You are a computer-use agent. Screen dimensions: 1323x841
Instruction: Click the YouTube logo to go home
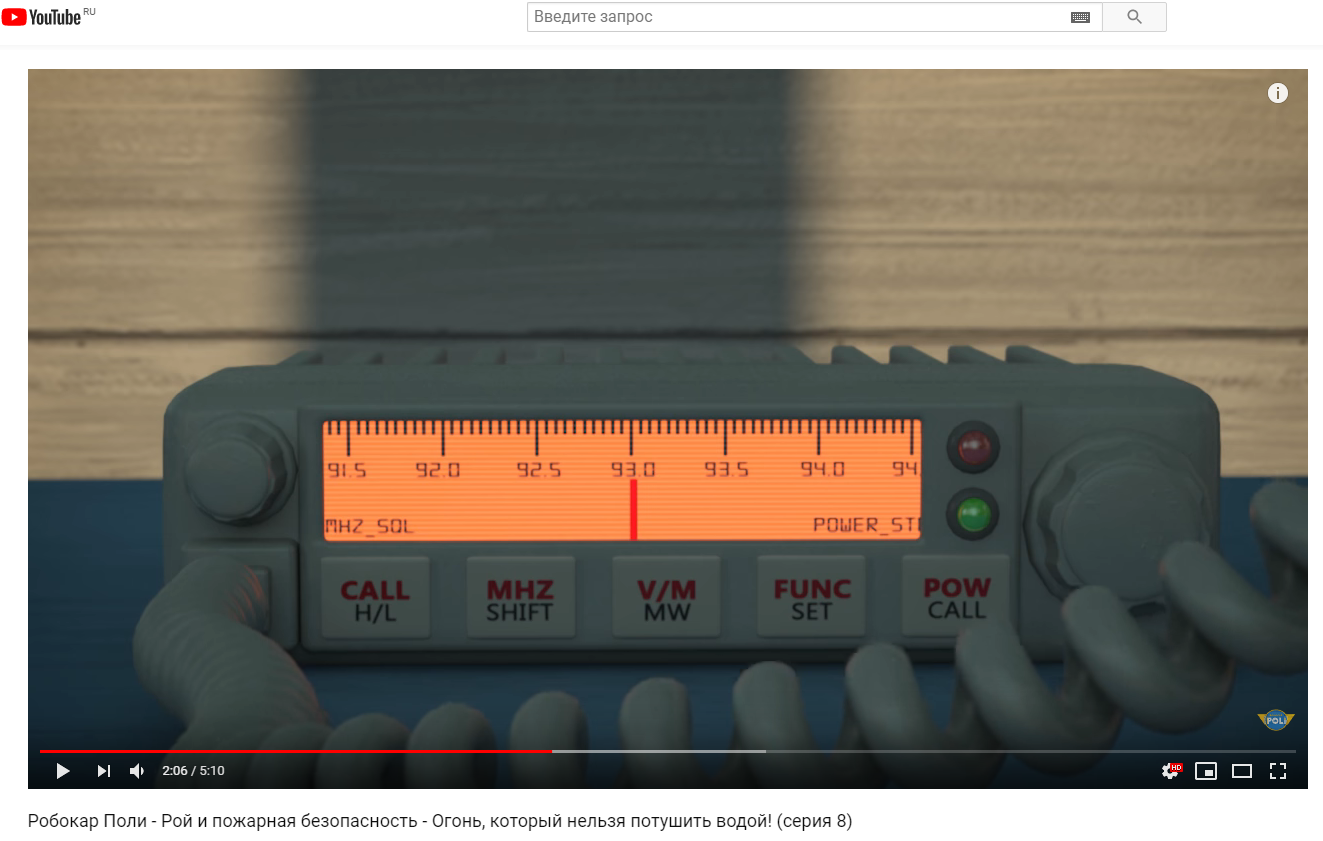[x=42, y=17]
